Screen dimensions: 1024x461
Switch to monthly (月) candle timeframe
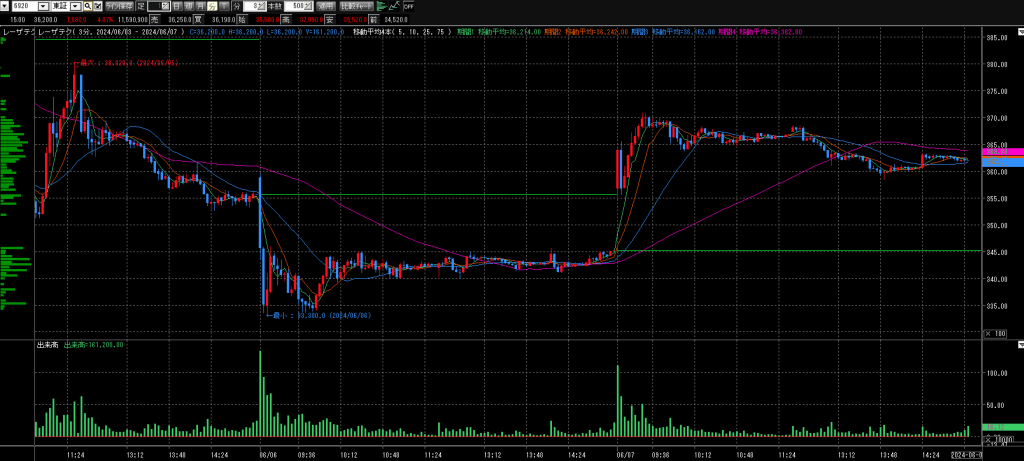200,6
